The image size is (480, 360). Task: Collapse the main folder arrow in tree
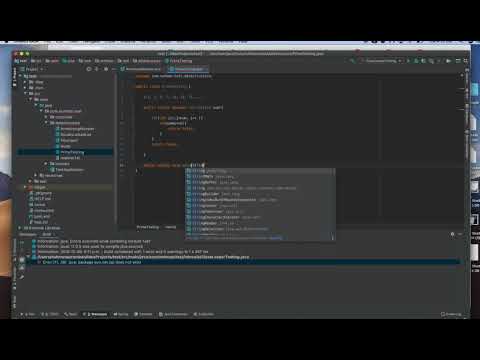coord(31,99)
